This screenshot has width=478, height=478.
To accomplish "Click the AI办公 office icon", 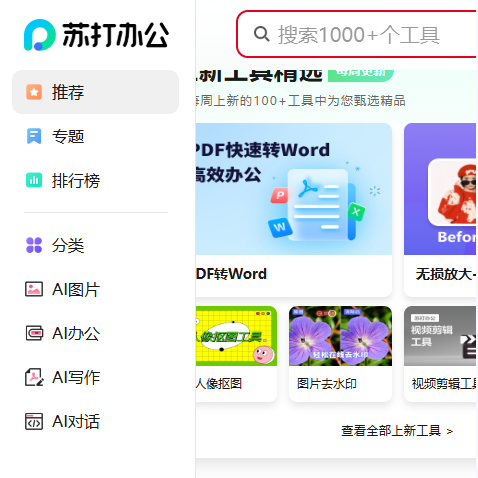I will point(34,333).
